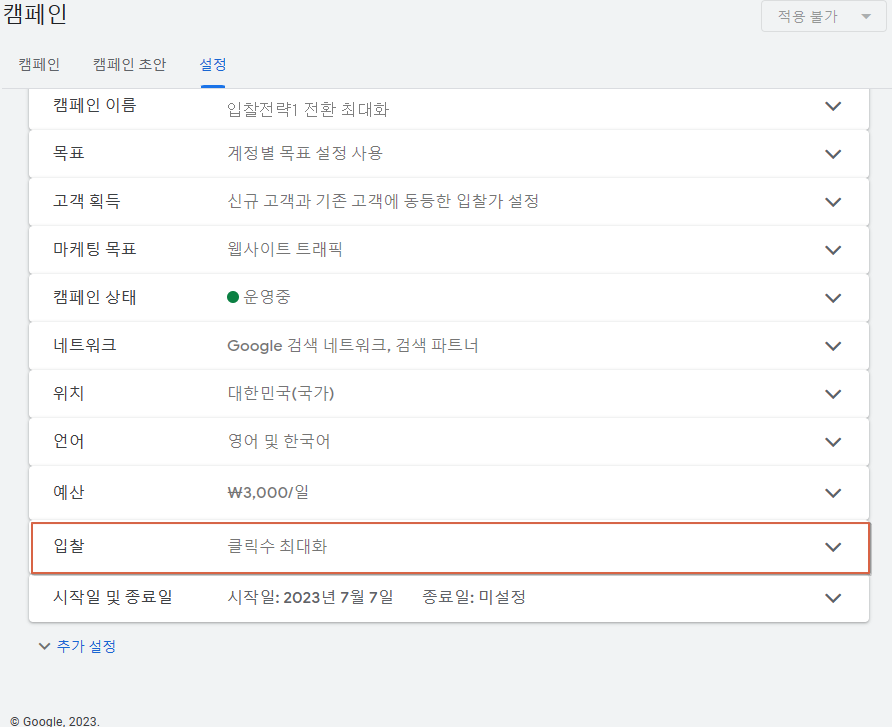Expand the 시작일 및 종료일 row chevron
892x727 pixels.
coord(833,598)
